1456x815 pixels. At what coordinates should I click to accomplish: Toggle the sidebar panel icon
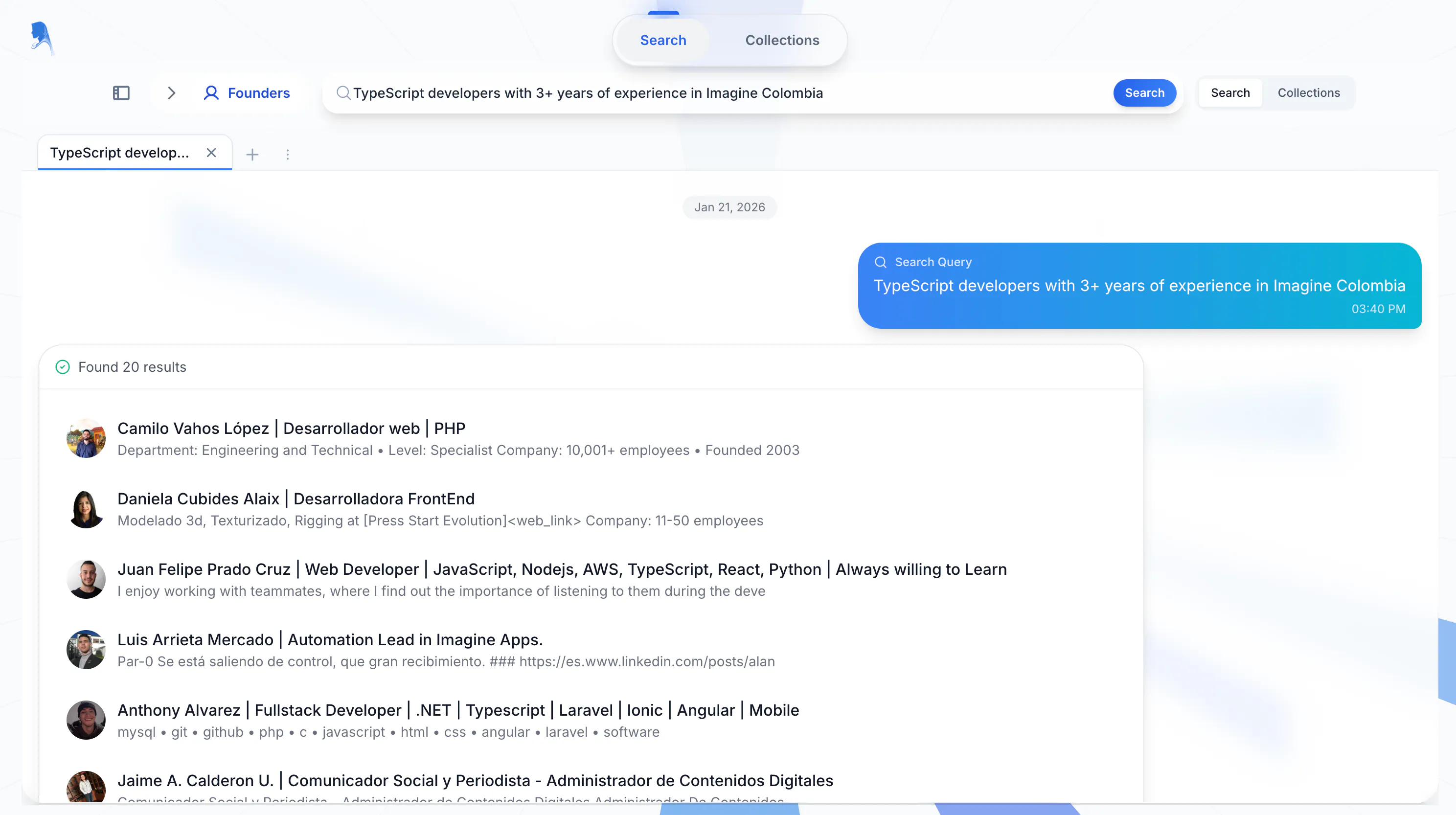coord(121,92)
